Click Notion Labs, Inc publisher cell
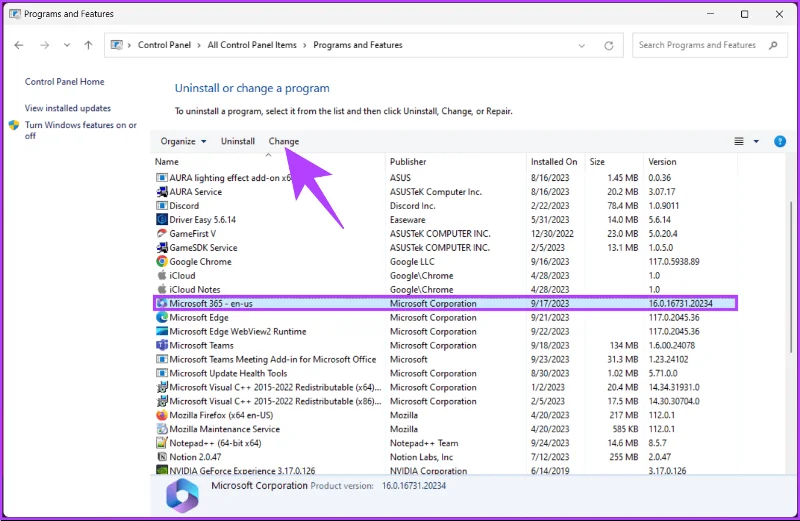Image resolution: width=800 pixels, height=521 pixels. pos(421,457)
